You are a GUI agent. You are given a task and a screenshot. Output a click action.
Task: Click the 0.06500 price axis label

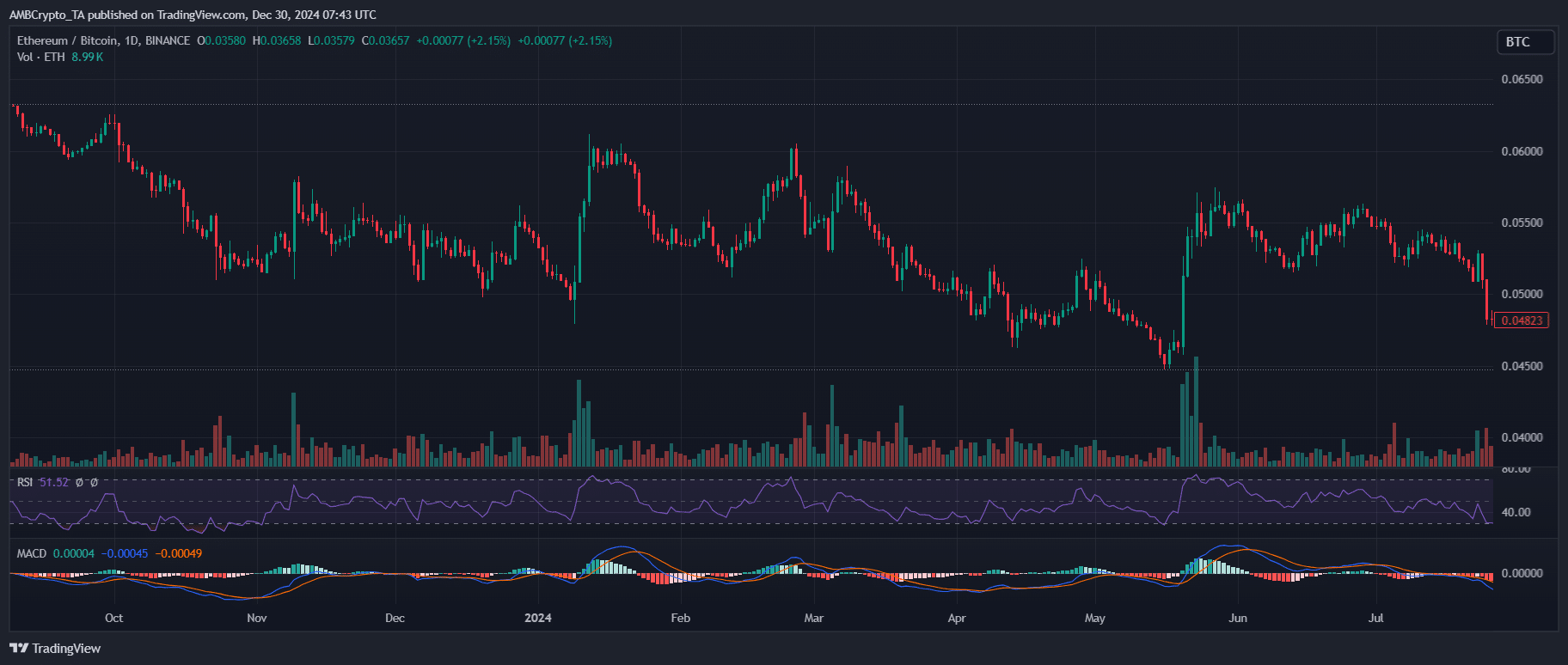pyautogui.click(x=1522, y=79)
